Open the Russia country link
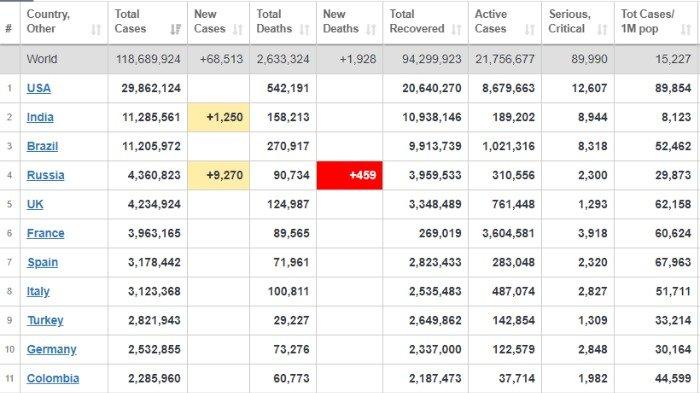This screenshot has width=700, height=393. (46, 175)
